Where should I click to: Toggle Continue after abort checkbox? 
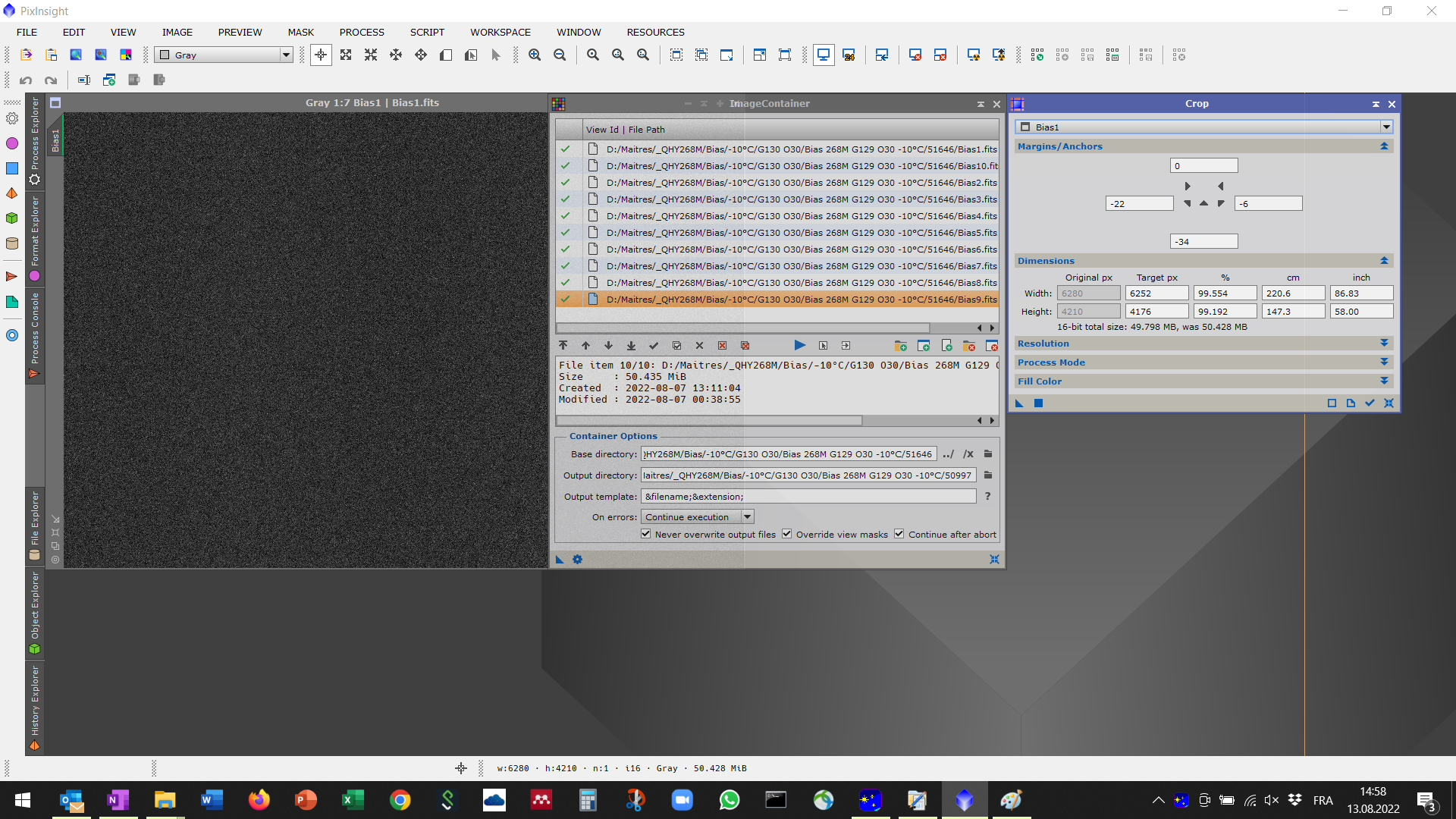pyautogui.click(x=899, y=534)
